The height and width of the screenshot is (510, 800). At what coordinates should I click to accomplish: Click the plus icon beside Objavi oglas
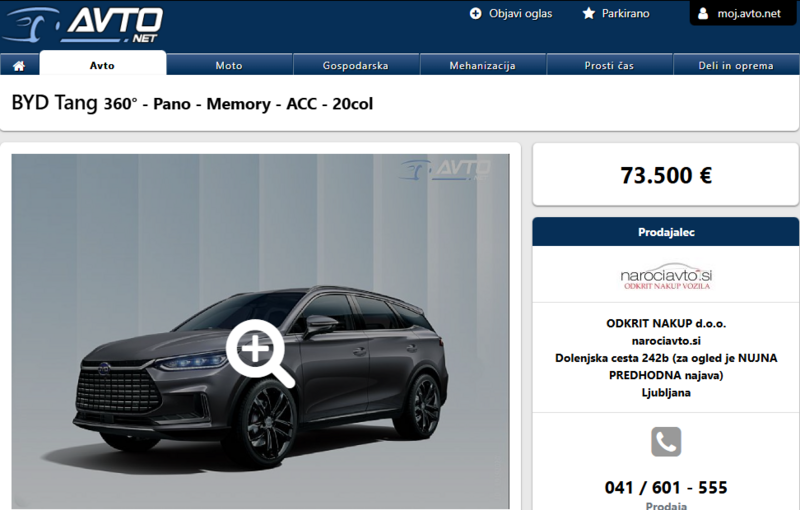point(476,13)
